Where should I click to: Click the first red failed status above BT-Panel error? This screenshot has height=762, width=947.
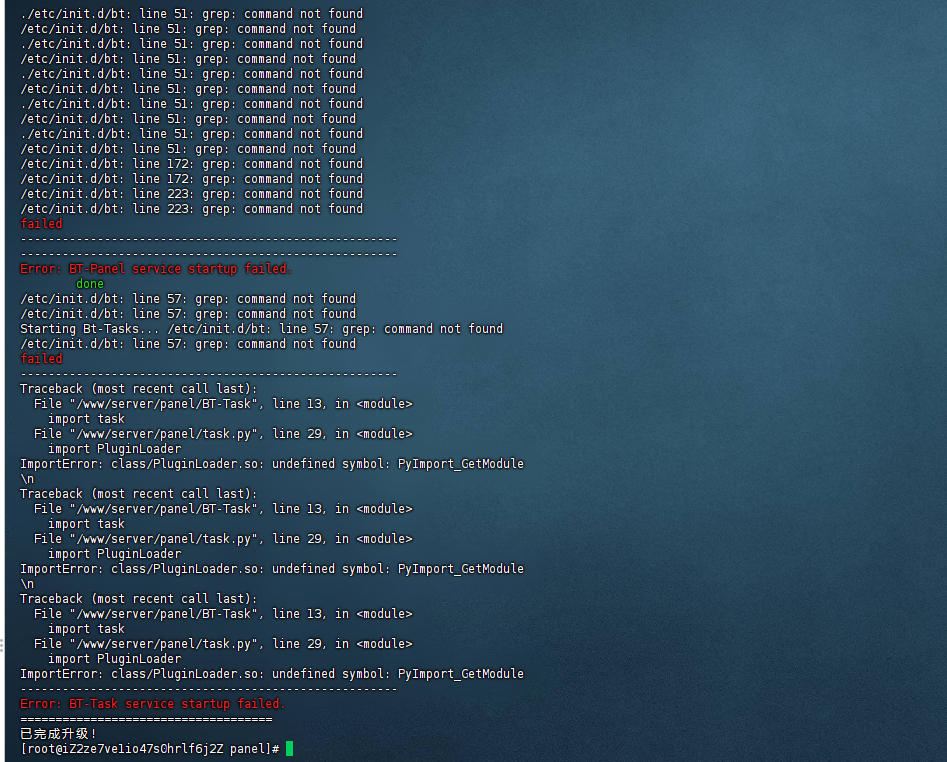[x=41, y=224]
